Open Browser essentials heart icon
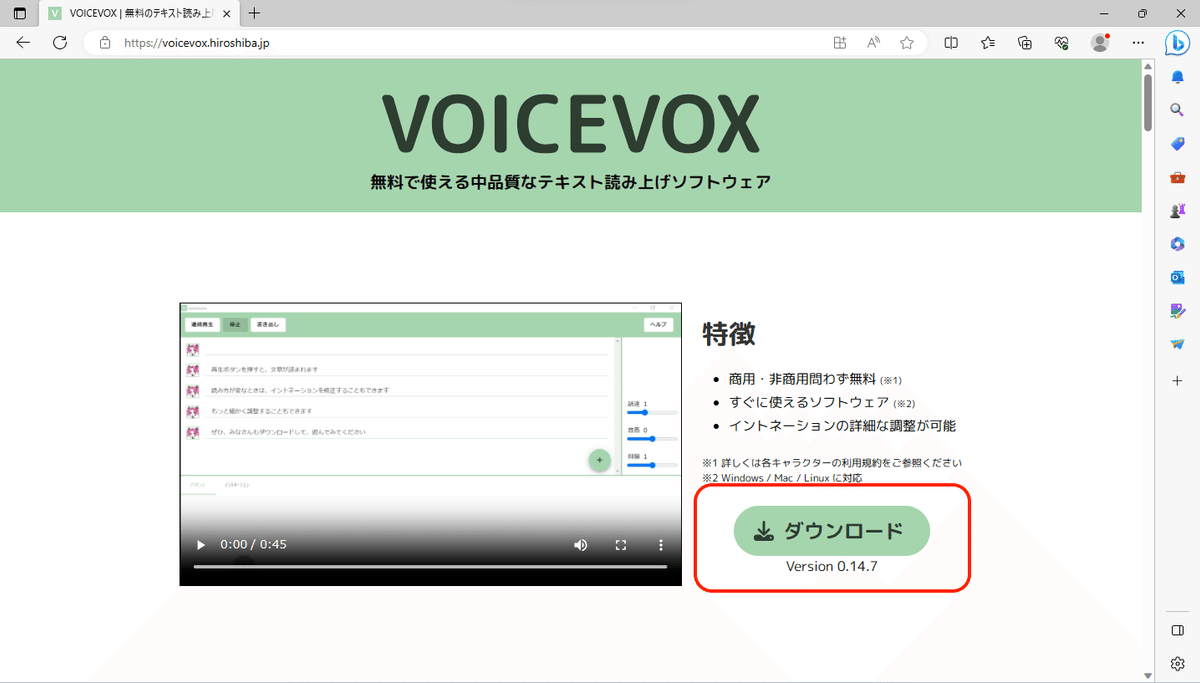 (1062, 43)
